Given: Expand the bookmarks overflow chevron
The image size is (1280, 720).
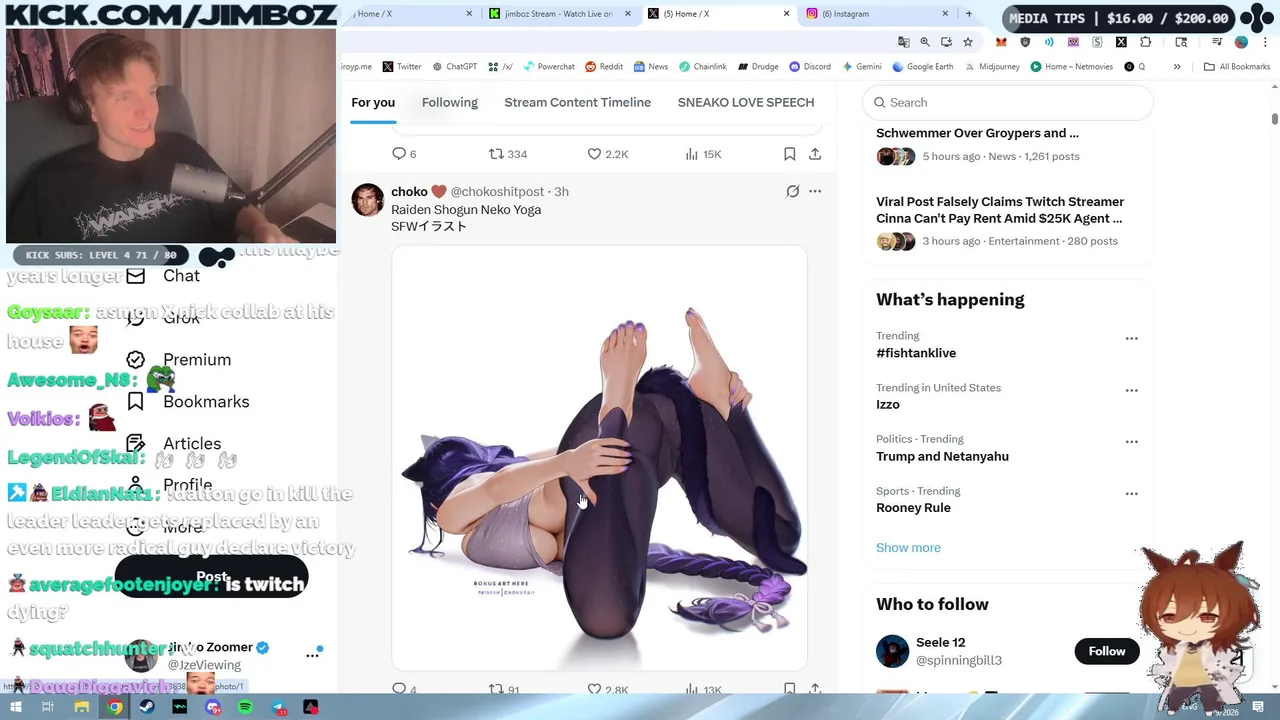Looking at the screenshot, I should [x=1177, y=67].
